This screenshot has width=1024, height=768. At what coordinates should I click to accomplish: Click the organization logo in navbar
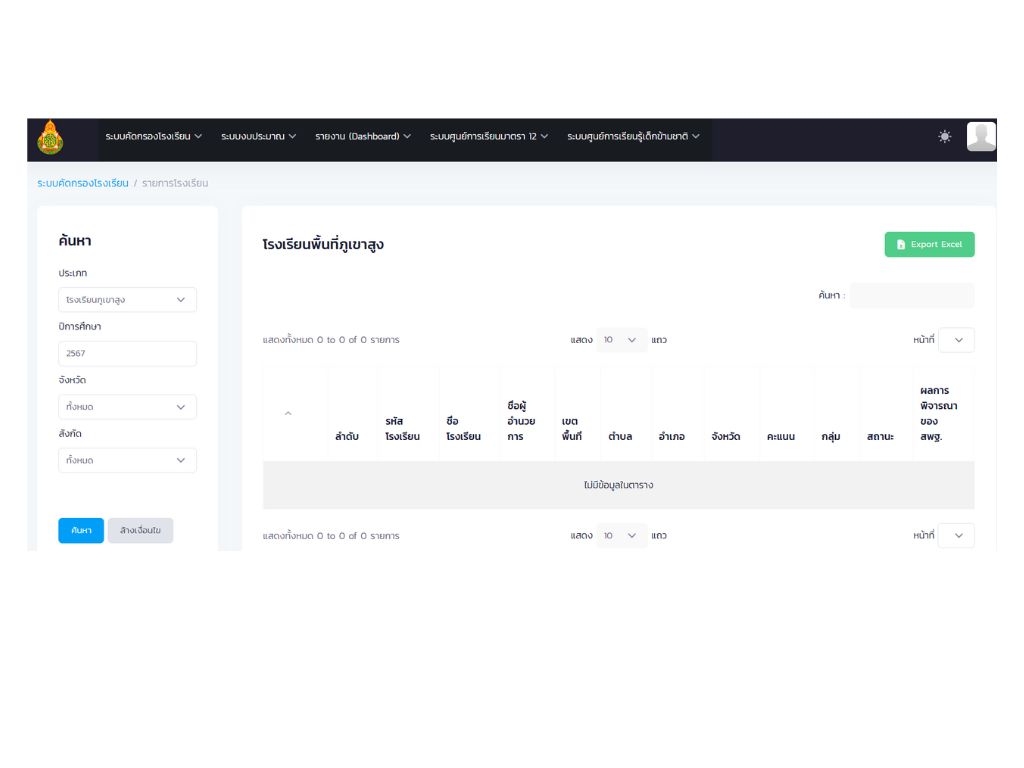(x=50, y=138)
